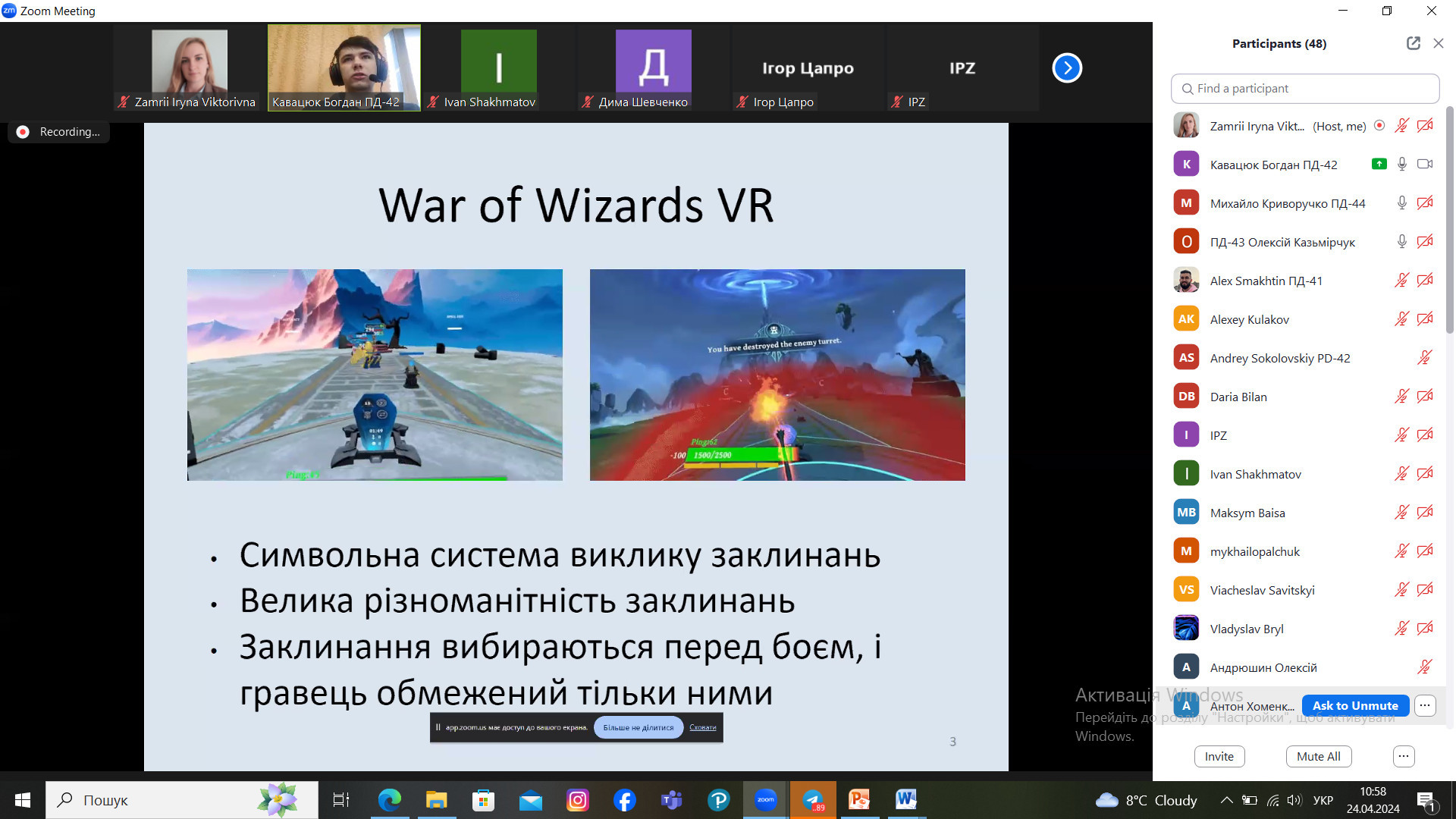
Task: Select participant Vladyslav Bryl in list
Action: coord(1300,629)
